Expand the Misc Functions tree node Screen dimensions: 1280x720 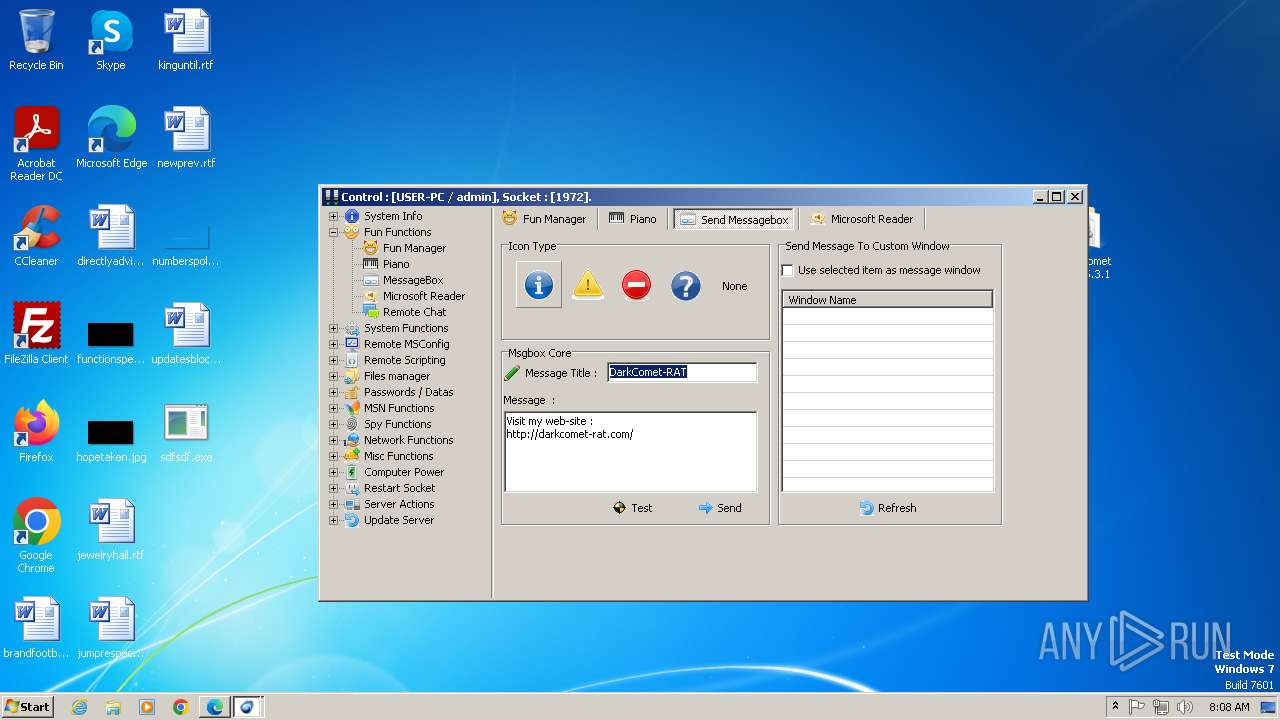[334, 456]
